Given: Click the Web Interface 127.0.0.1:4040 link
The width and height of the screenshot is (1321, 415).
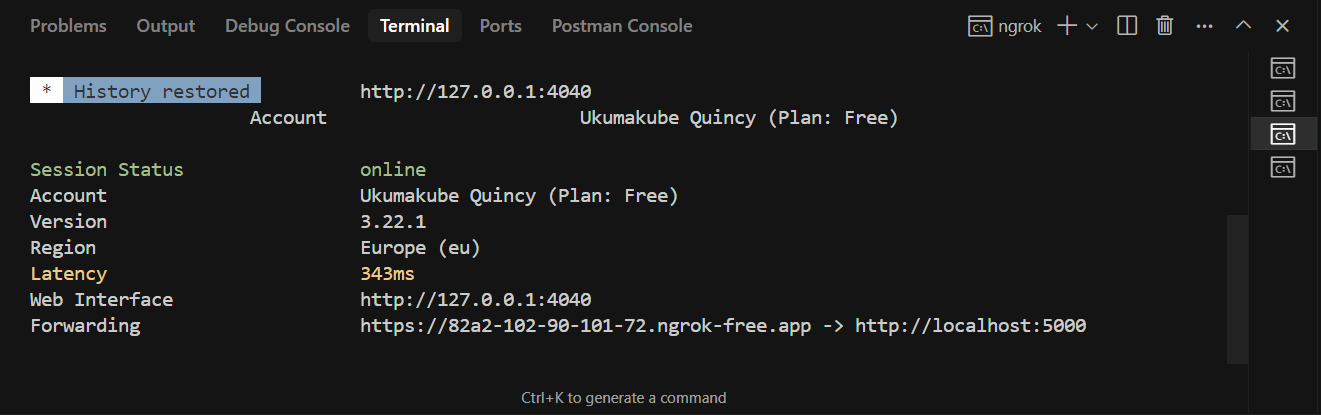Looking at the screenshot, I should point(475,300).
